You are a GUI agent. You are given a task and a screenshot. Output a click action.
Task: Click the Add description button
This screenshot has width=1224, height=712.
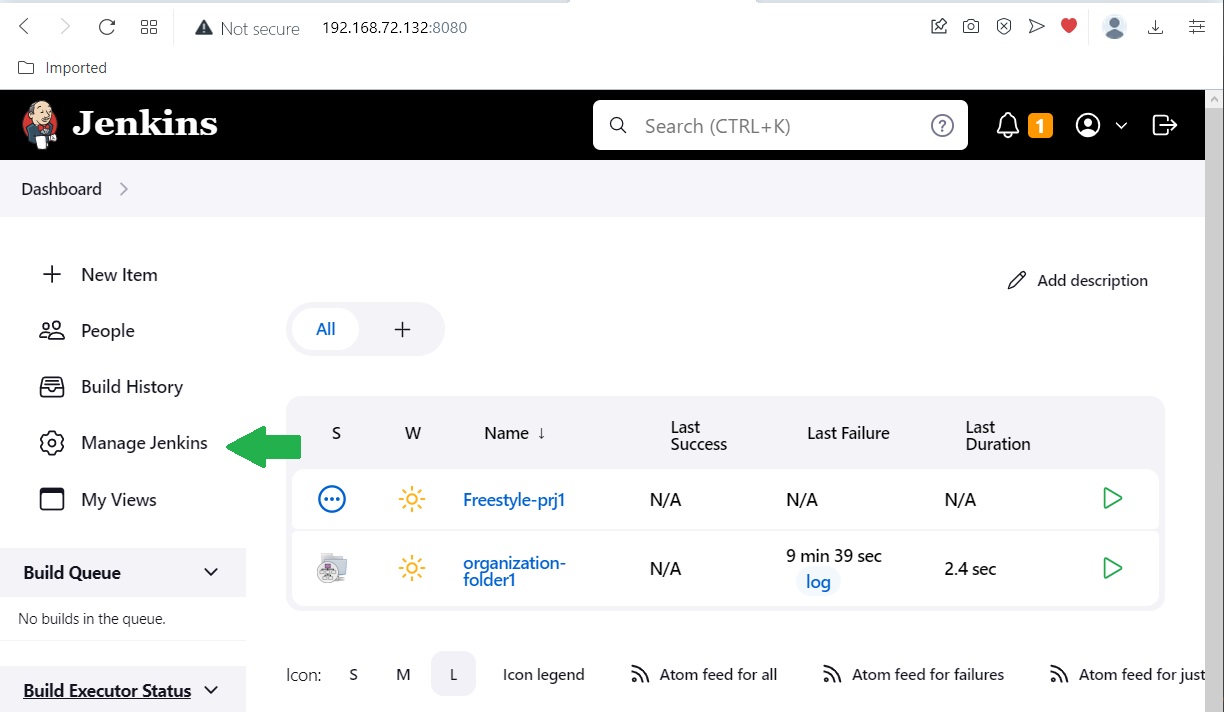click(x=1077, y=281)
